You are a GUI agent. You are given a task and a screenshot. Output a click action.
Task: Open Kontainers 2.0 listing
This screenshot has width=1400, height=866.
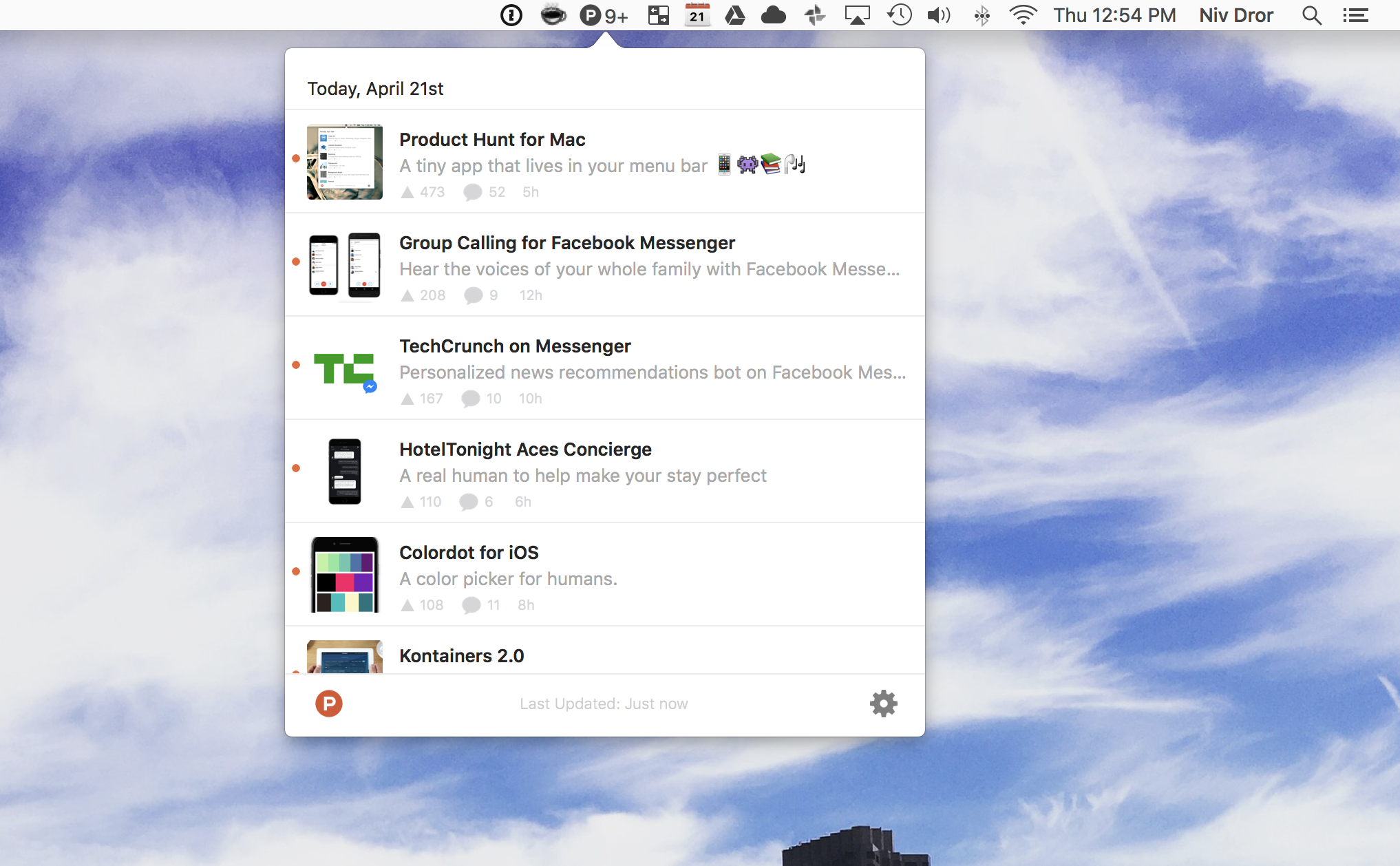point(461,656)
